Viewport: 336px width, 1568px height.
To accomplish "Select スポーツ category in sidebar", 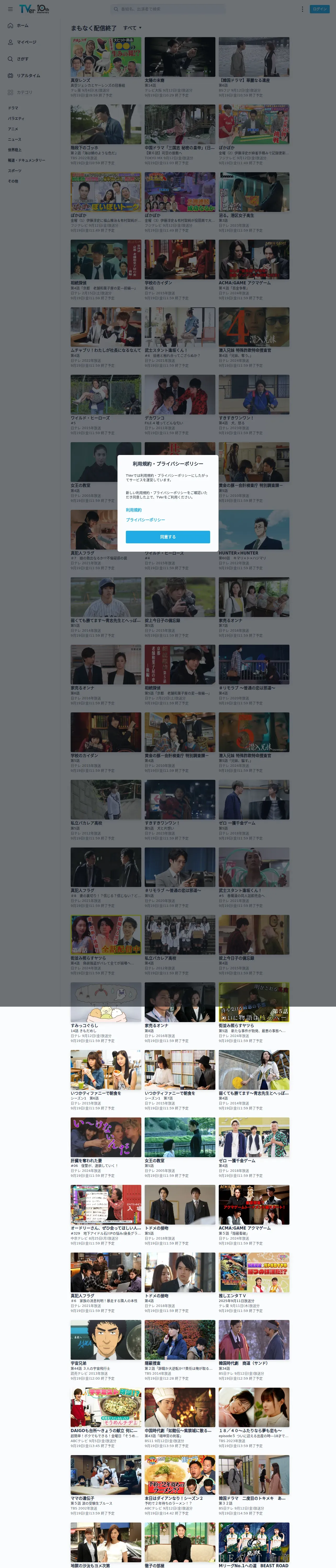I will click(15, 170).
